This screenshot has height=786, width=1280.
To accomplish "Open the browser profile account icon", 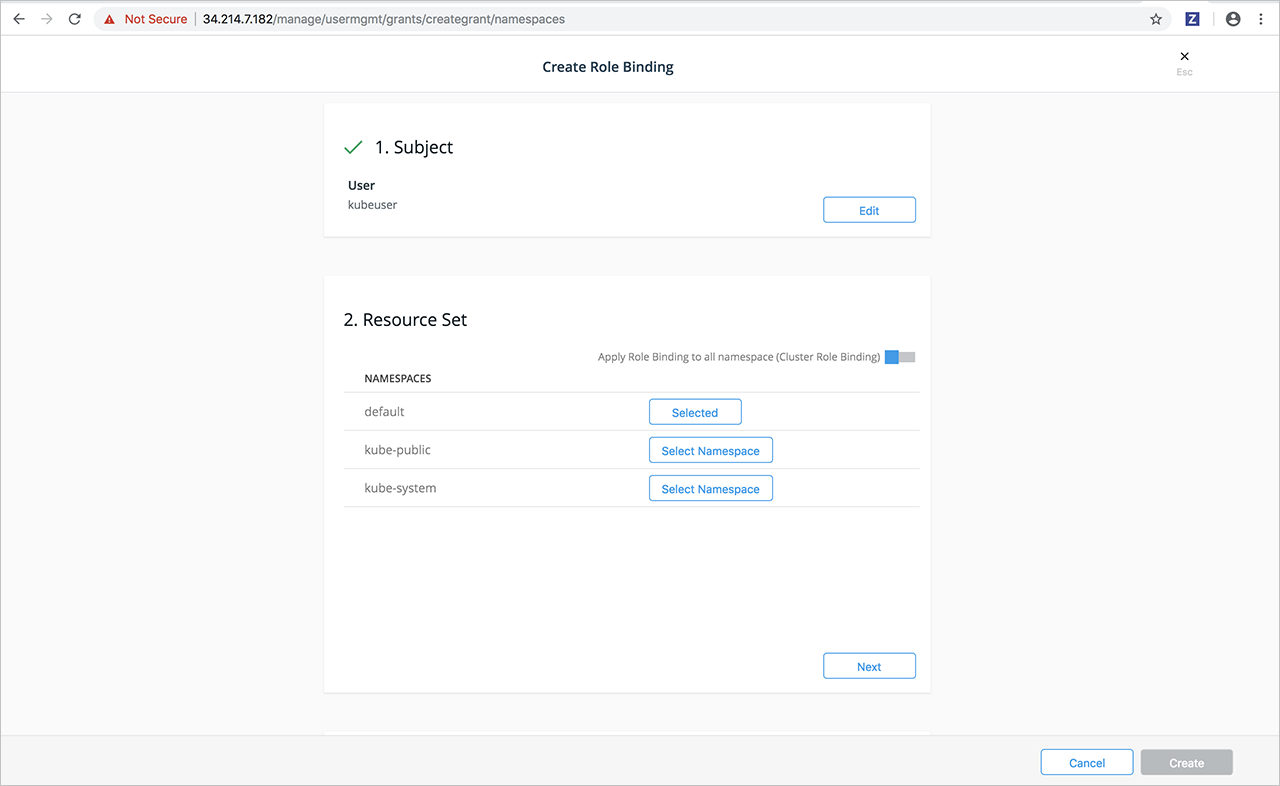I will click(1233, 19).
